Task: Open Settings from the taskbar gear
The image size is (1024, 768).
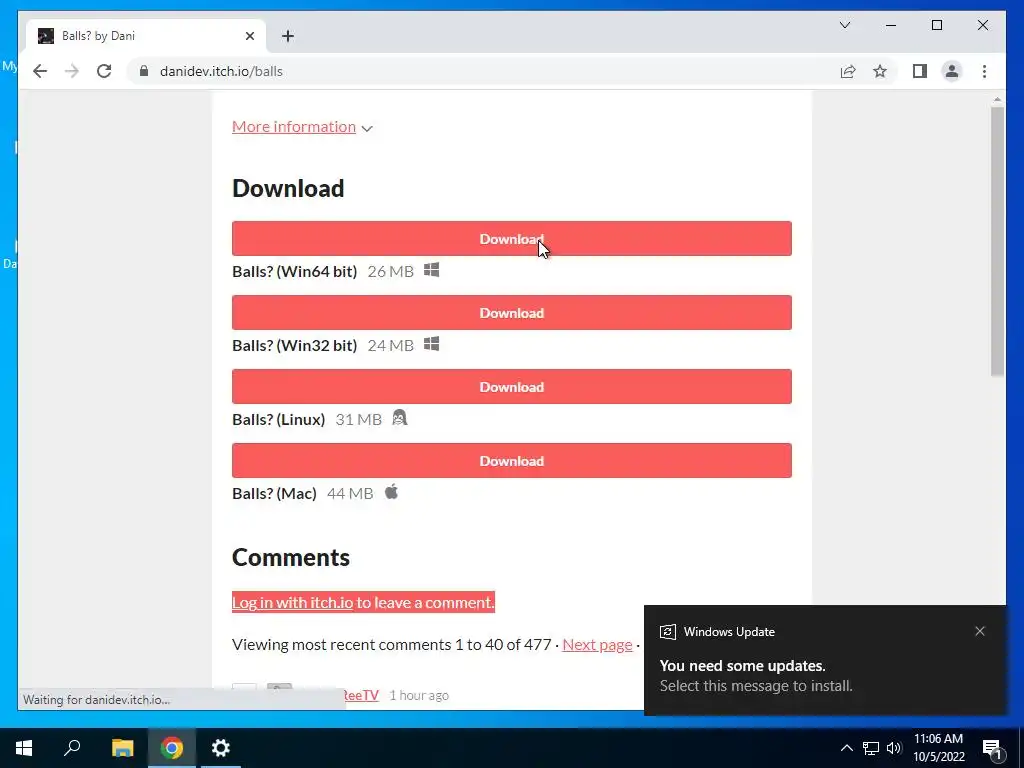Action: click(221, 748)
